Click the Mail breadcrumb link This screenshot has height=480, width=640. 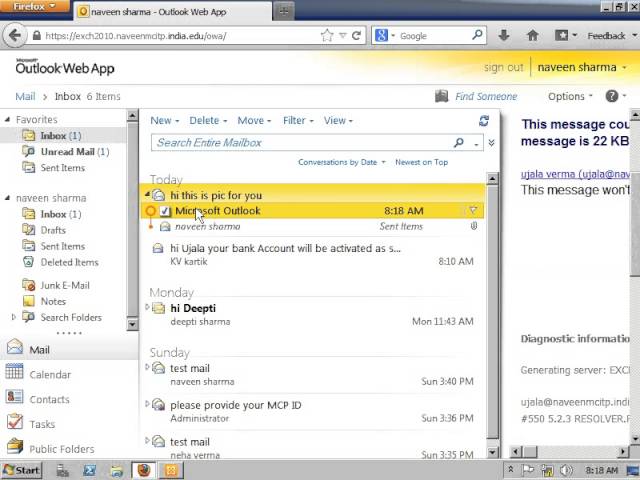coord(25,96)
